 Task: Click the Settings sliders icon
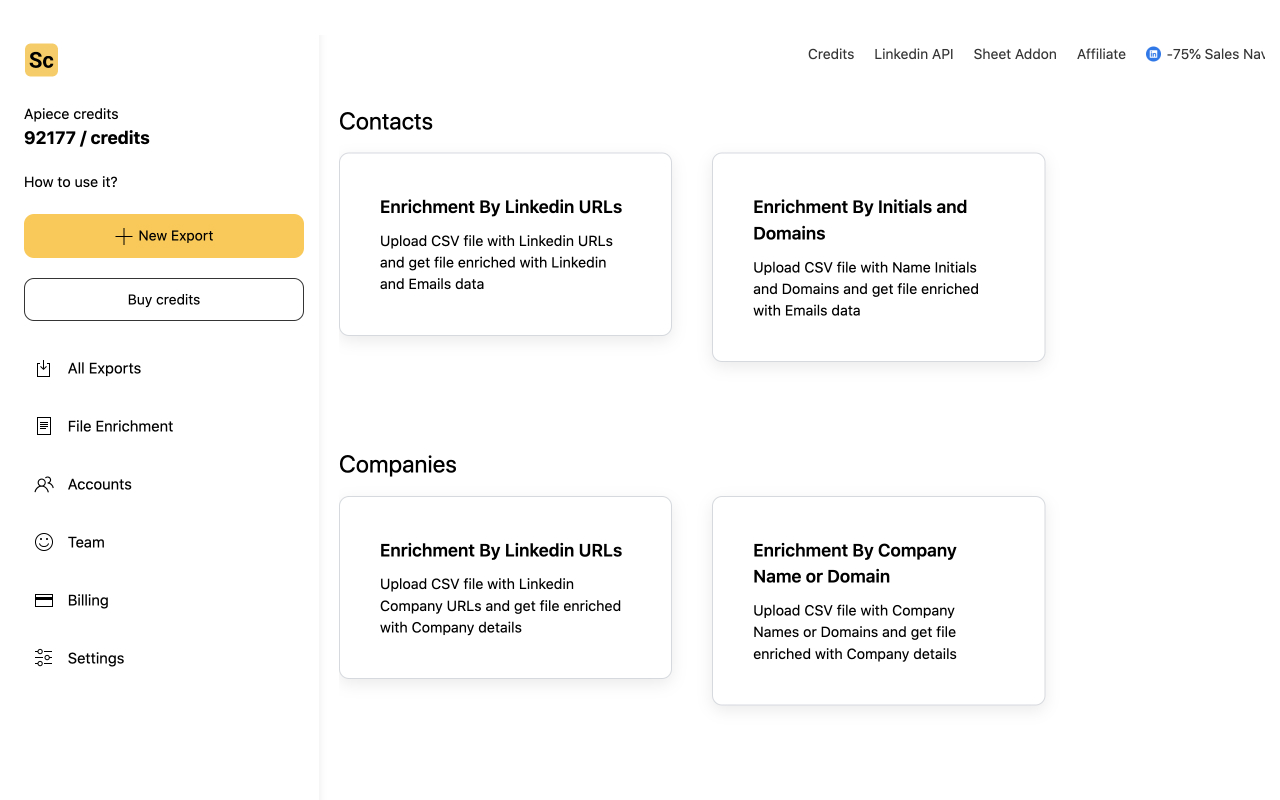pyautogui.click(x=43, y=658)
